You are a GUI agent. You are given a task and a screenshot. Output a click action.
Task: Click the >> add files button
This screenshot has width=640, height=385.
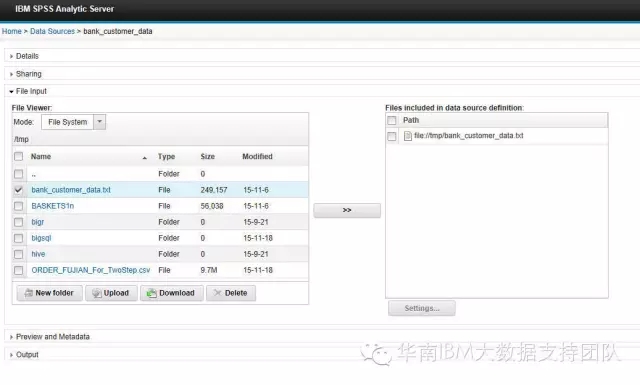(347, 210)
